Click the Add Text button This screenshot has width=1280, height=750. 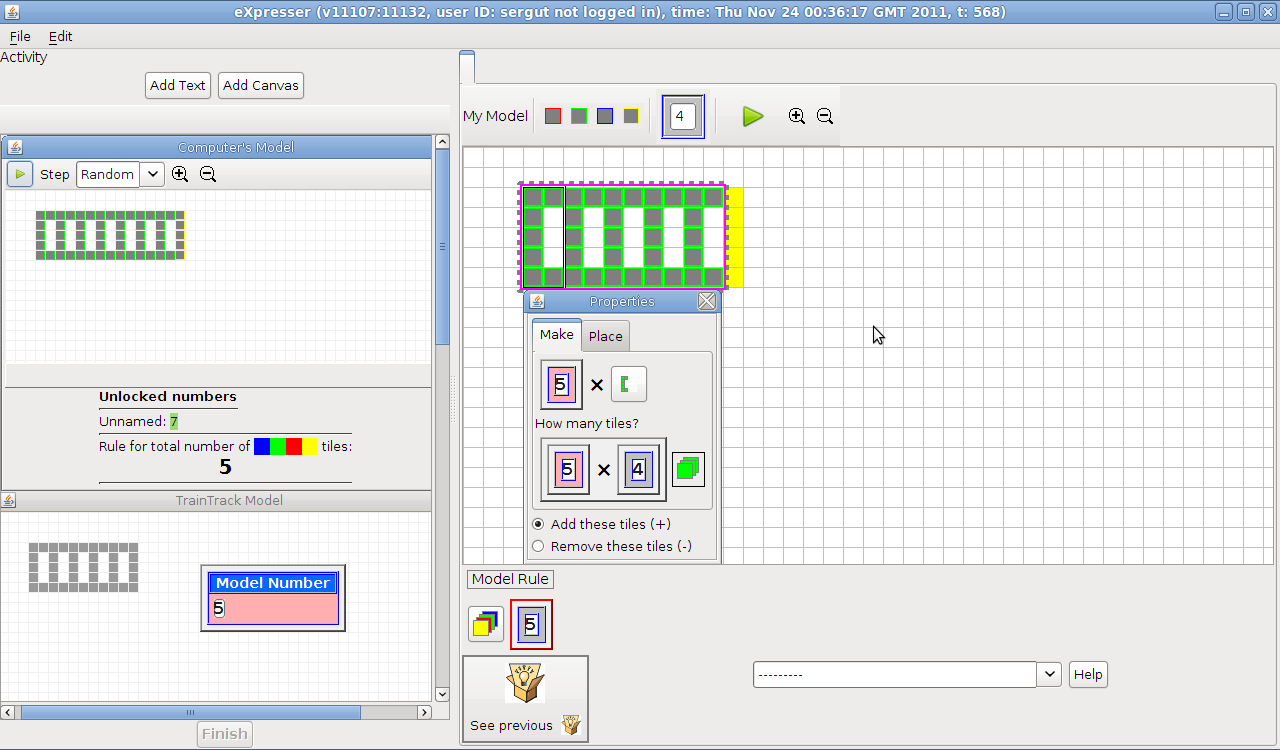(177, 85)
